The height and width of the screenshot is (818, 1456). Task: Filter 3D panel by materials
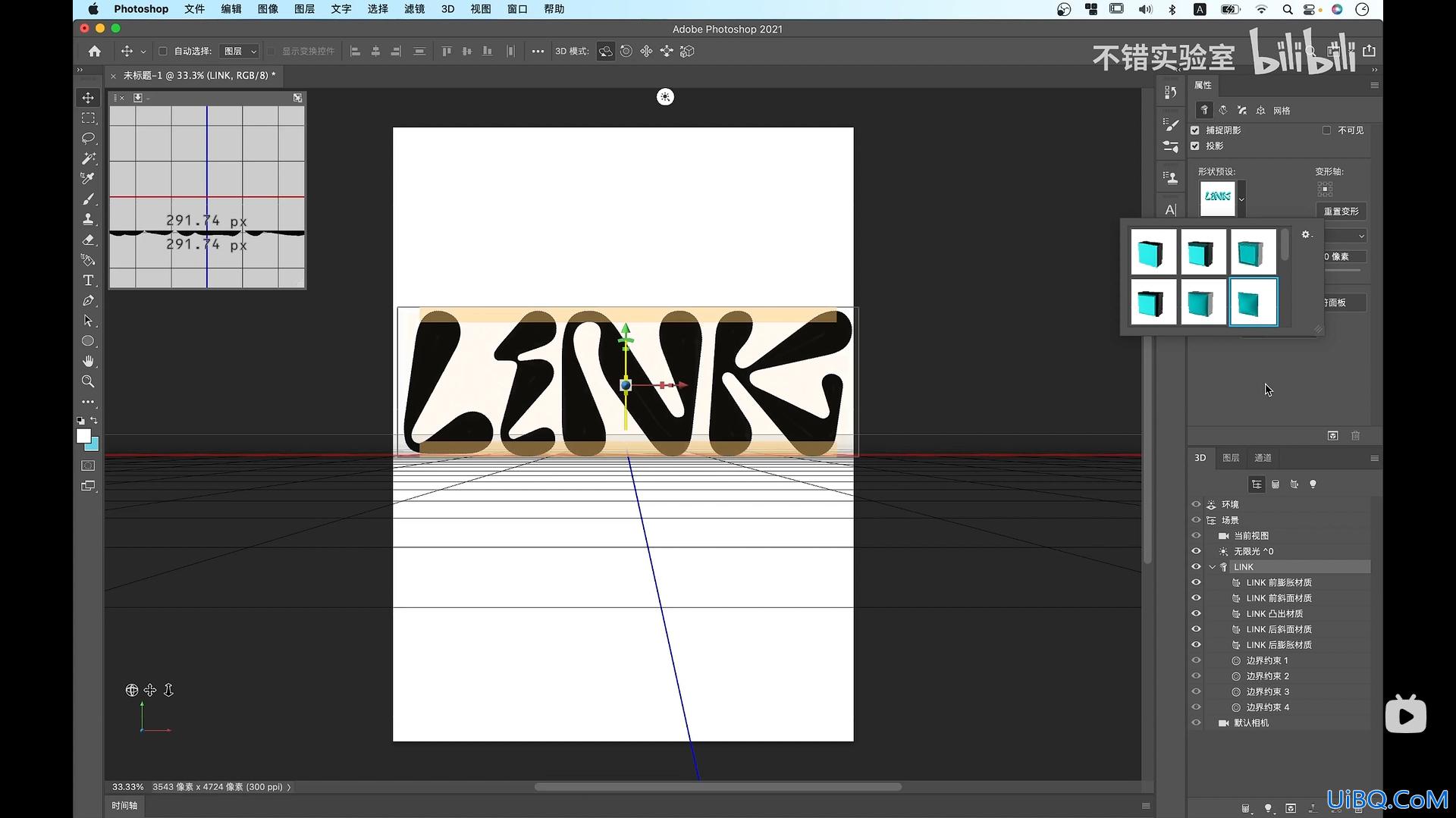point(1294,484)
